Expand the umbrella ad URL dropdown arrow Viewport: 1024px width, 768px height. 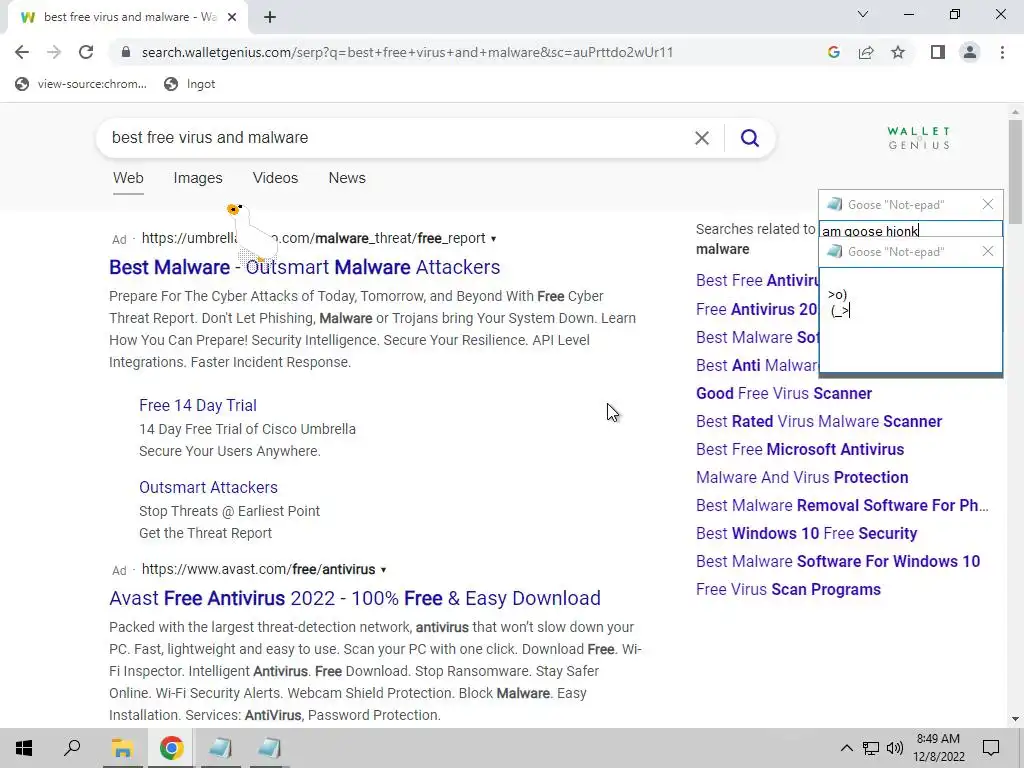tap(494, 239)
